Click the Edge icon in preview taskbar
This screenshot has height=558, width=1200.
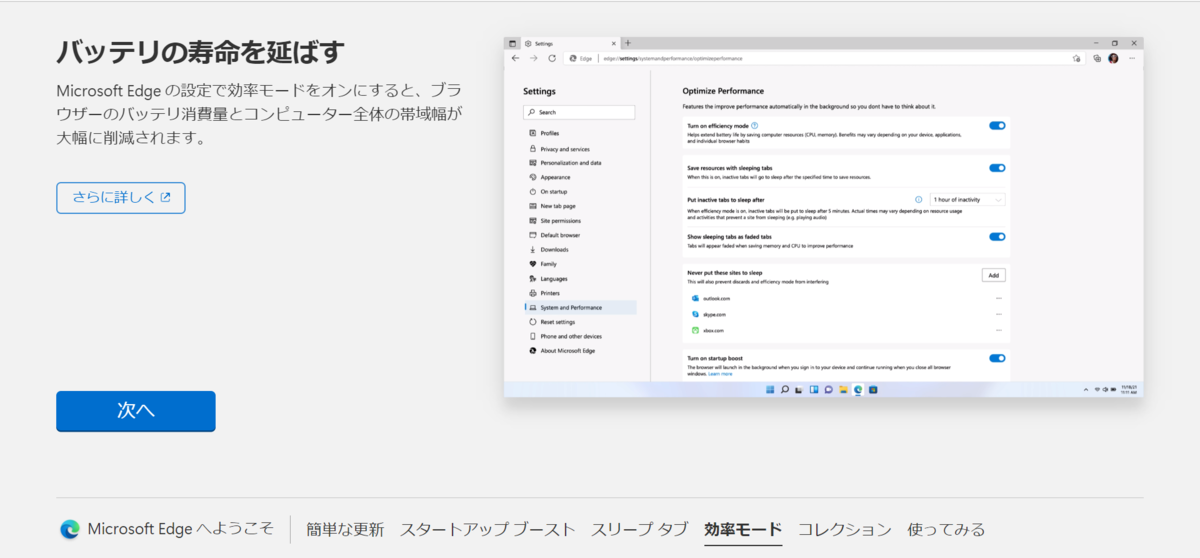coord(858,389)
